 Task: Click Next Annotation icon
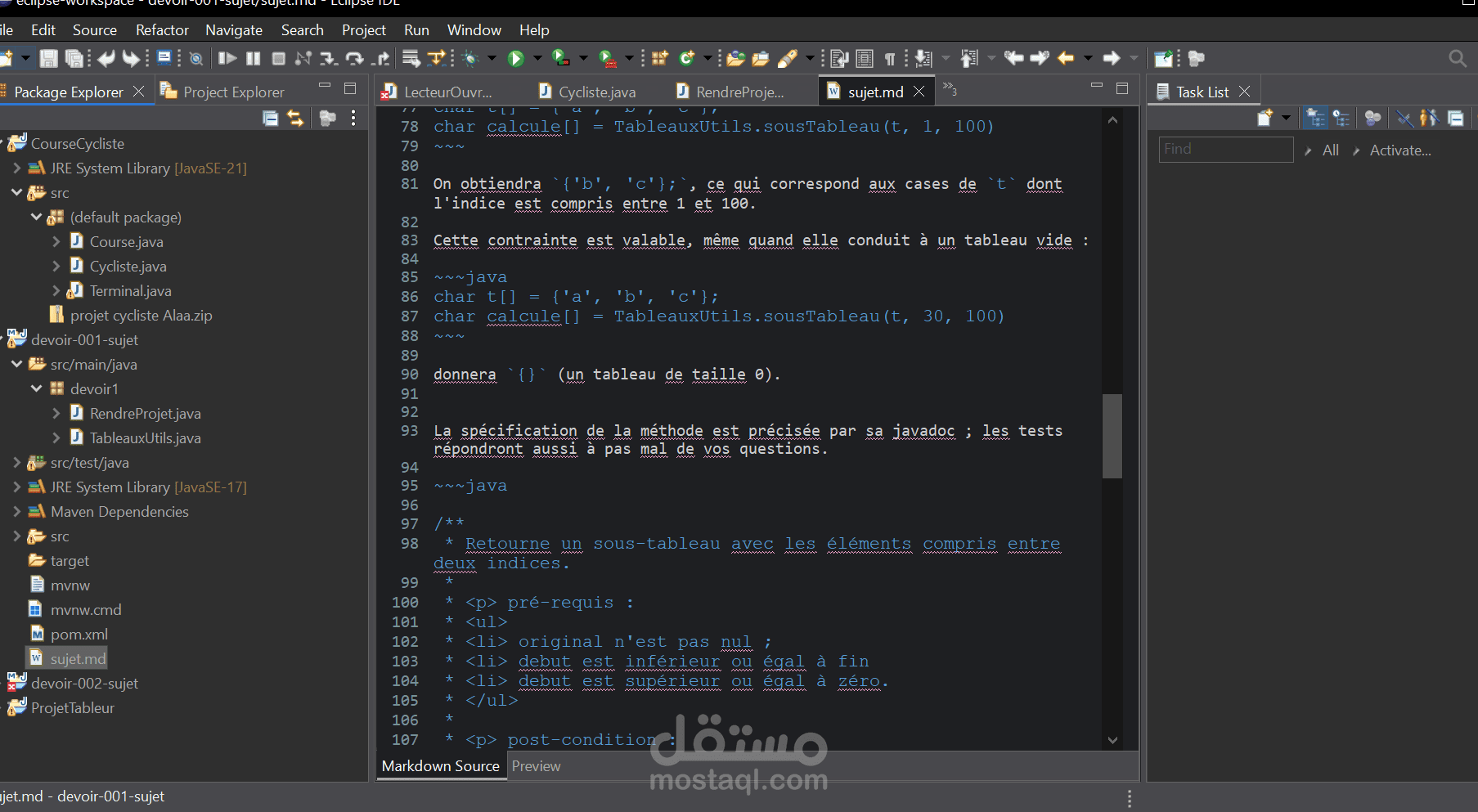coord(923,59)
